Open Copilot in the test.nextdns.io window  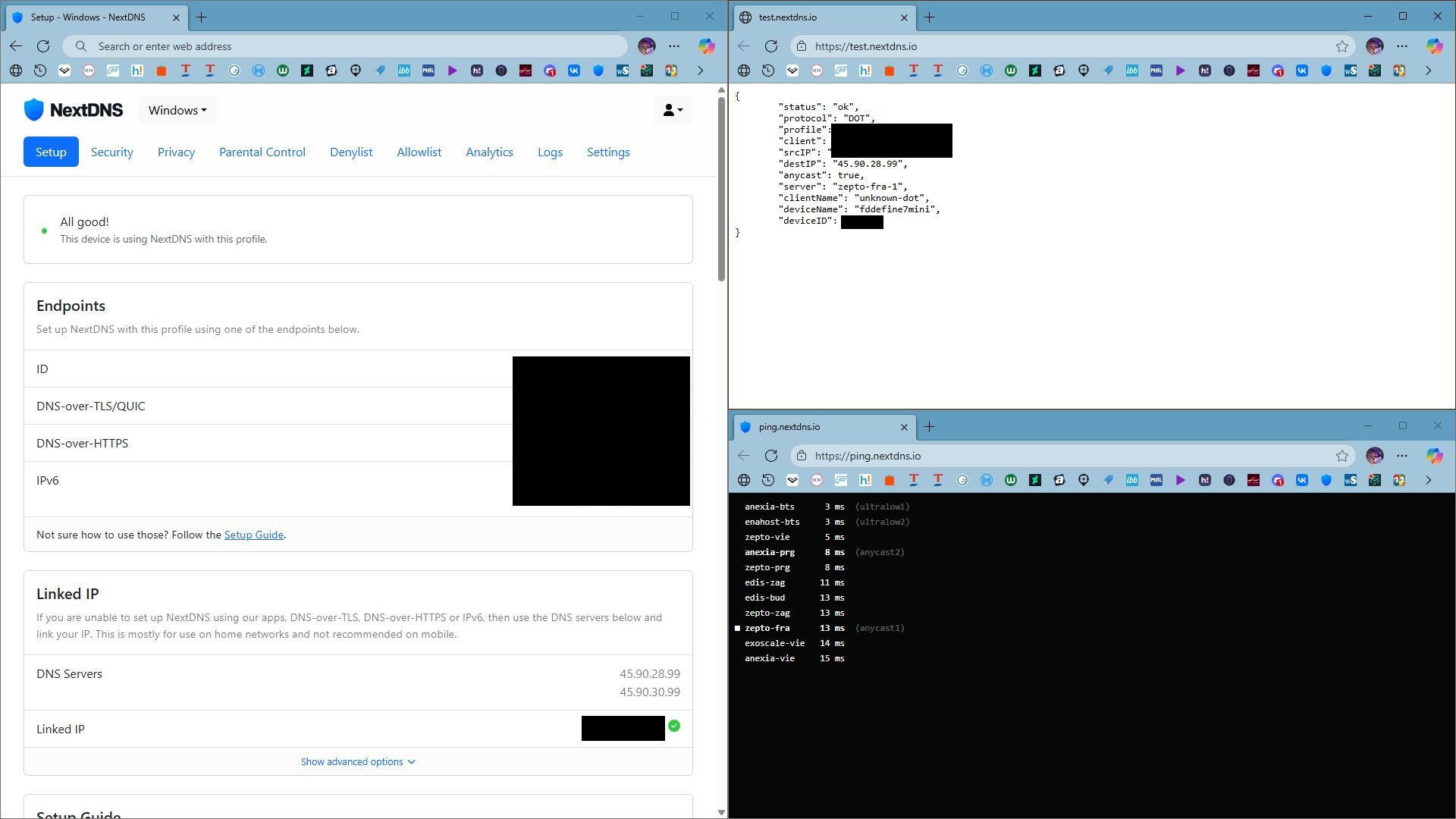(x=1434, y=46)
